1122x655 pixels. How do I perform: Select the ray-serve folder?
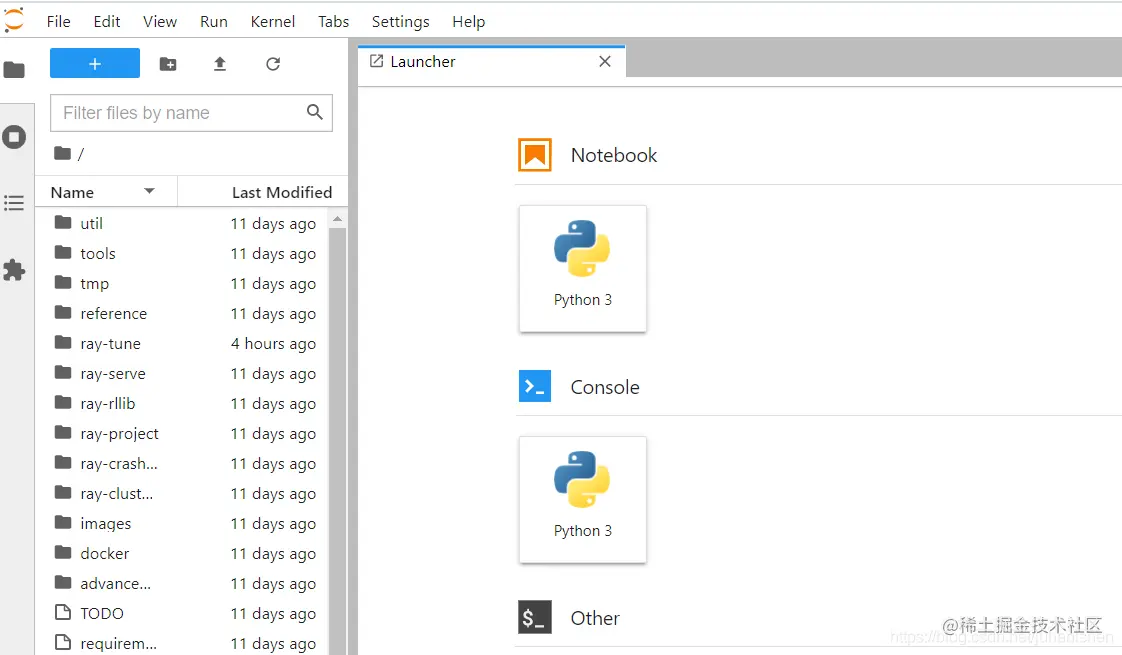click(x=182, y=374)
